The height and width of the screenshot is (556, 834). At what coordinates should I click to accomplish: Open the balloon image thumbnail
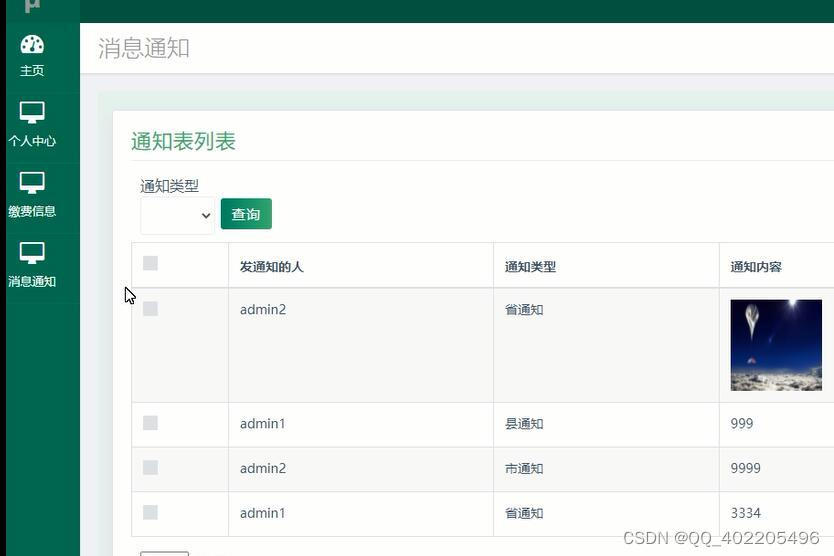click(776, 345)
